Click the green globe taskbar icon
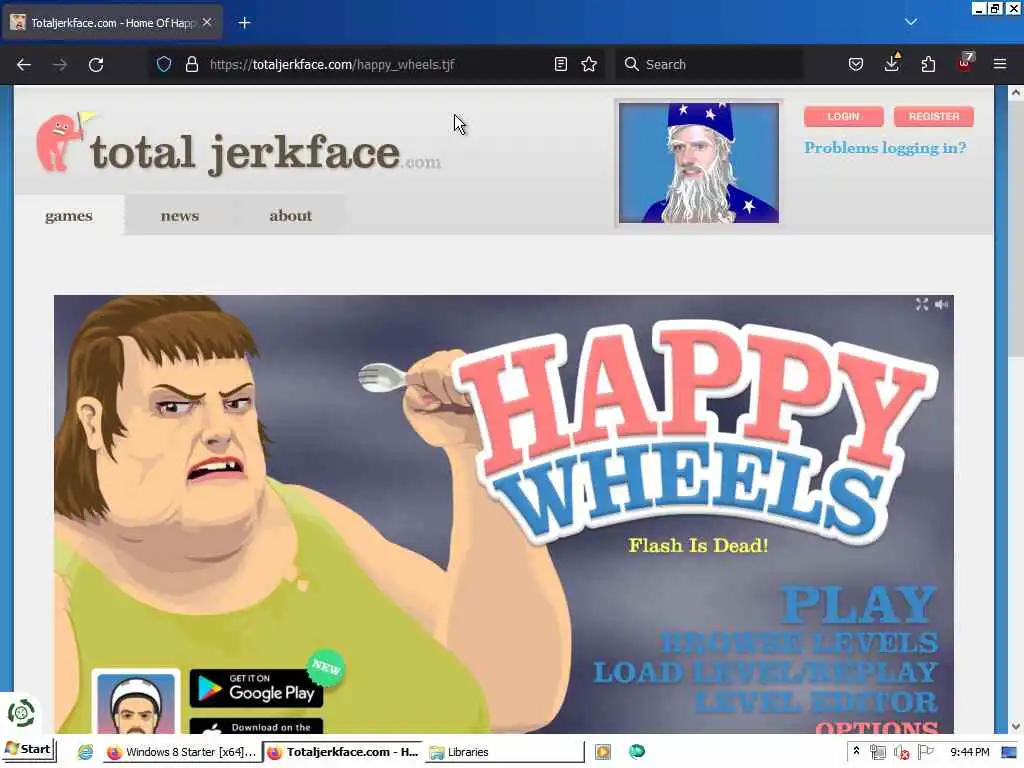This screenshot has height=768, width=1024. point(637,752)
